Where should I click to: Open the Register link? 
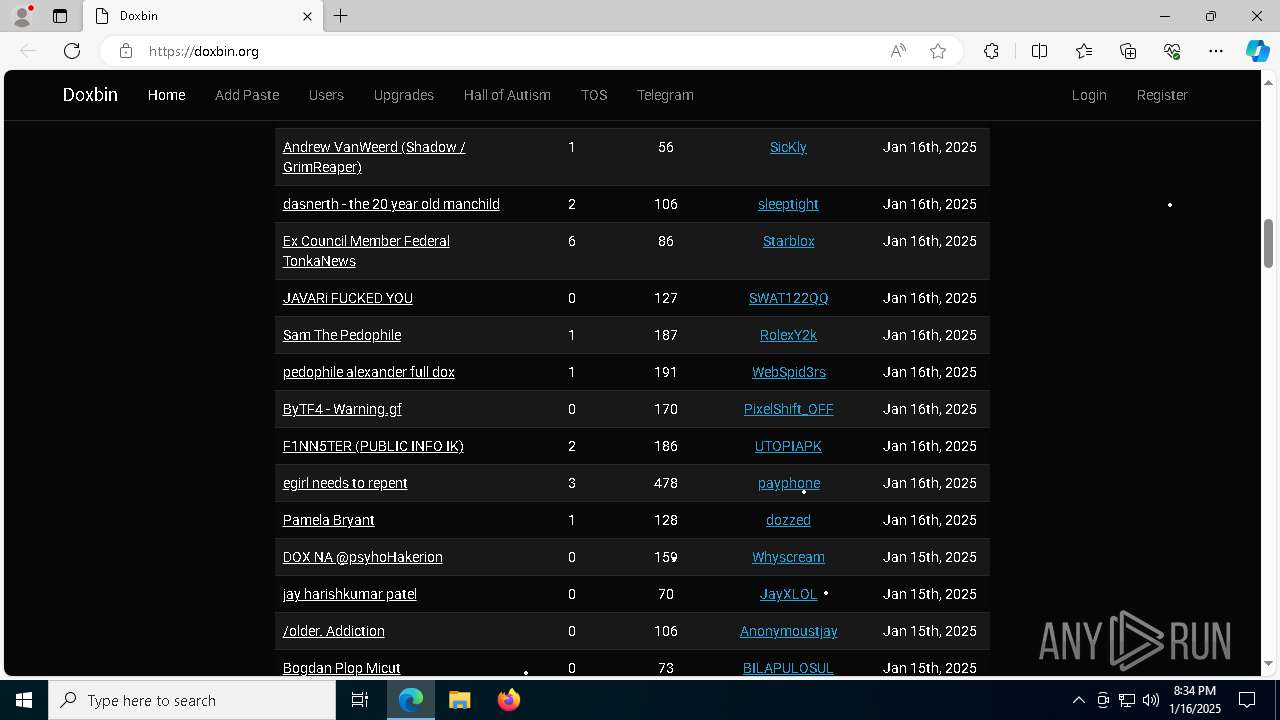point(1162,95)
